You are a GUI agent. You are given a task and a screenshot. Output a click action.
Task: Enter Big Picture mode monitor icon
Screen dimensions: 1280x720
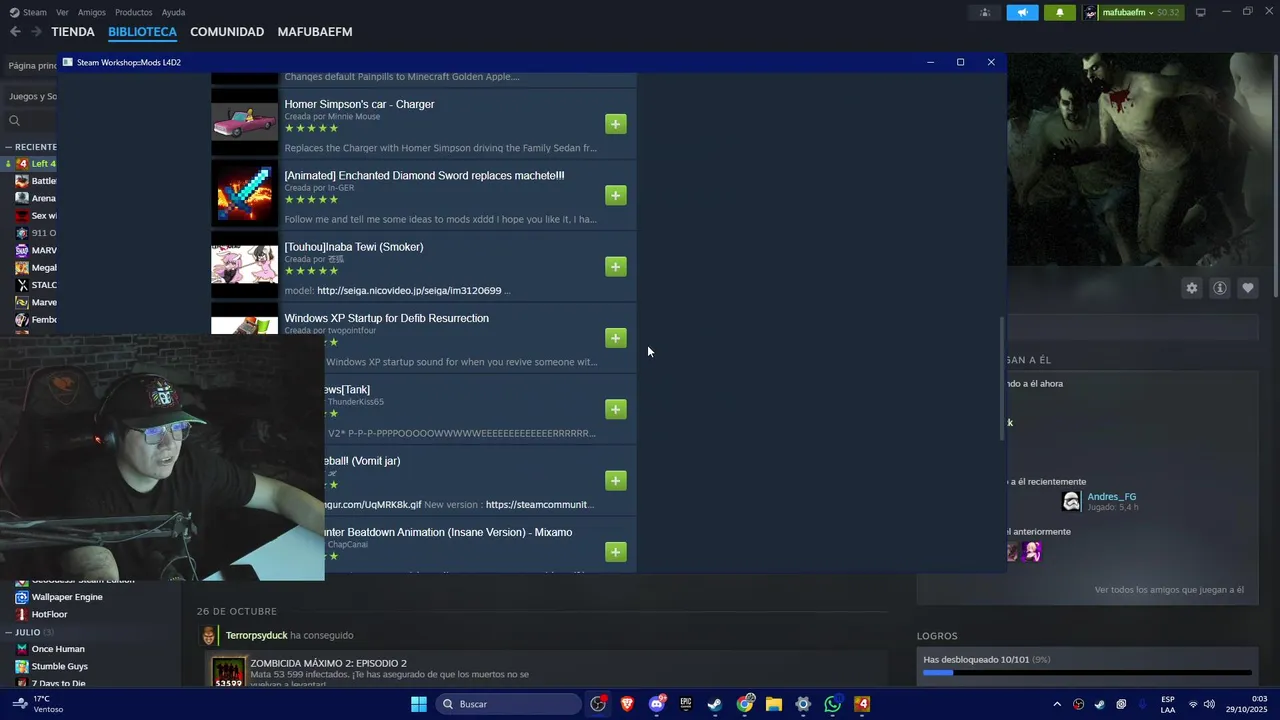(x=1200, y=12)
